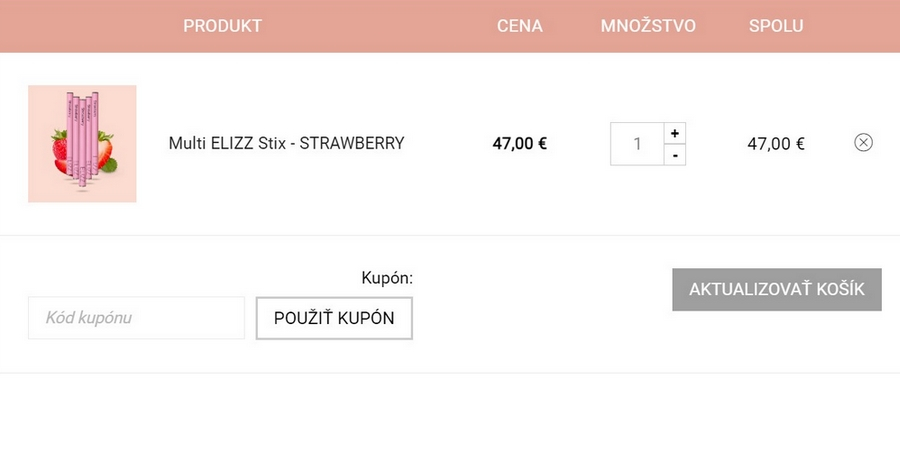
Task: Click the MNOŽSTVO column header
Action: [648, 26]
